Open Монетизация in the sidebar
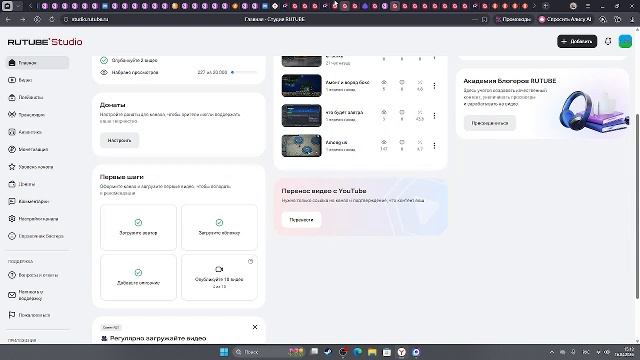 37,149
